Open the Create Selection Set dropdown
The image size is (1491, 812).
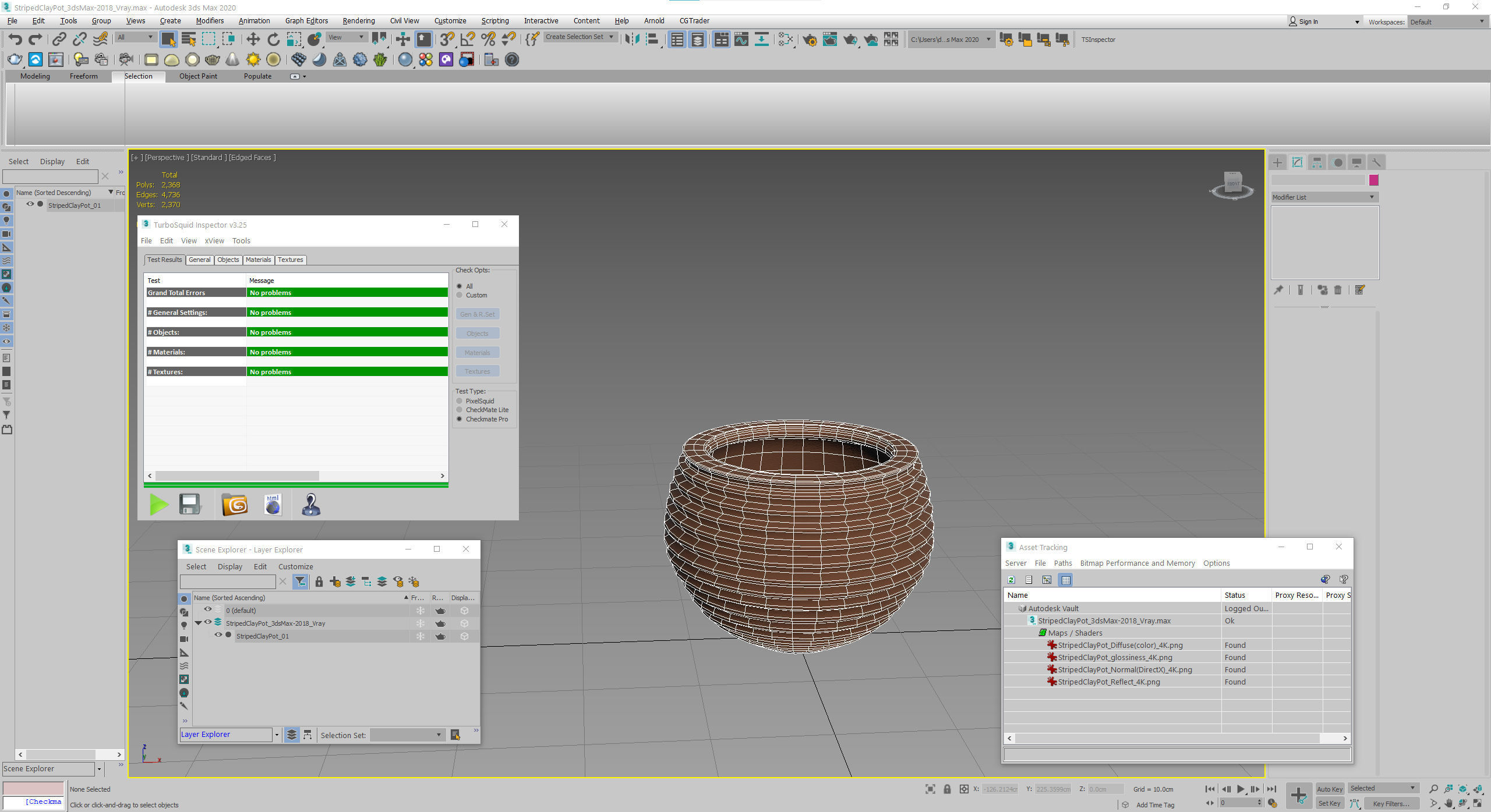pyautogui.click(x=580, y=37)
